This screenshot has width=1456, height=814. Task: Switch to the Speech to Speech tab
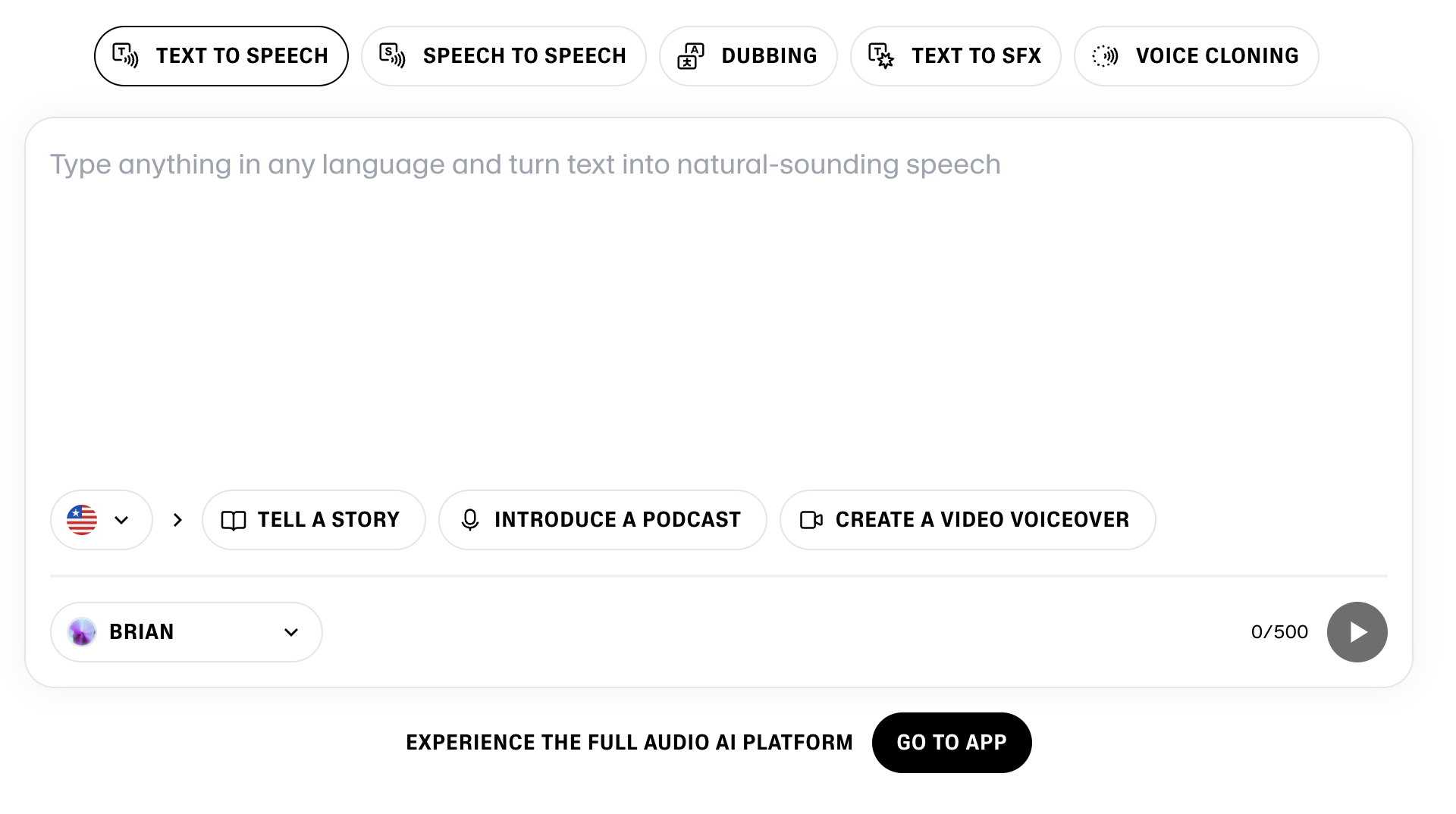[504, 56]
